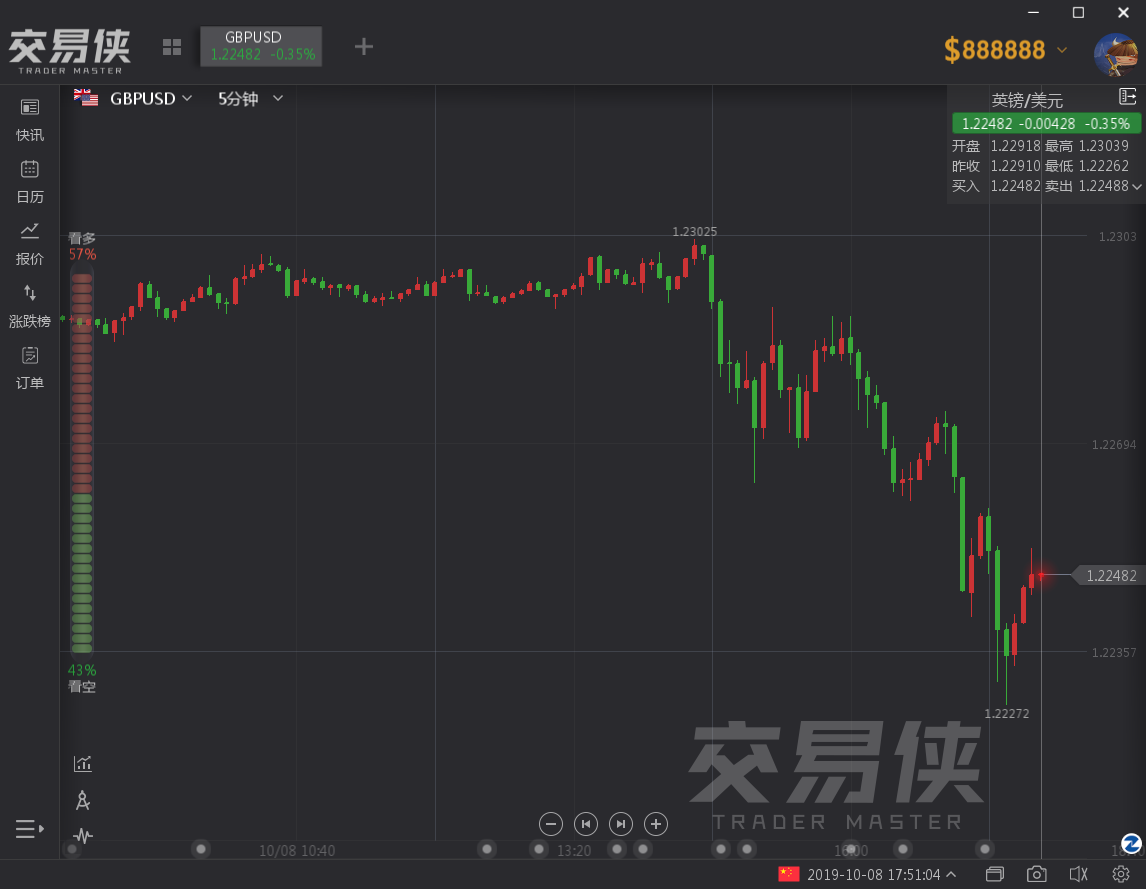Viewport: 1146px width, 889px height.
Task: Click the 昨收 1.22910 previous close value
Action: pyautogui.click(x=995, y=166)
